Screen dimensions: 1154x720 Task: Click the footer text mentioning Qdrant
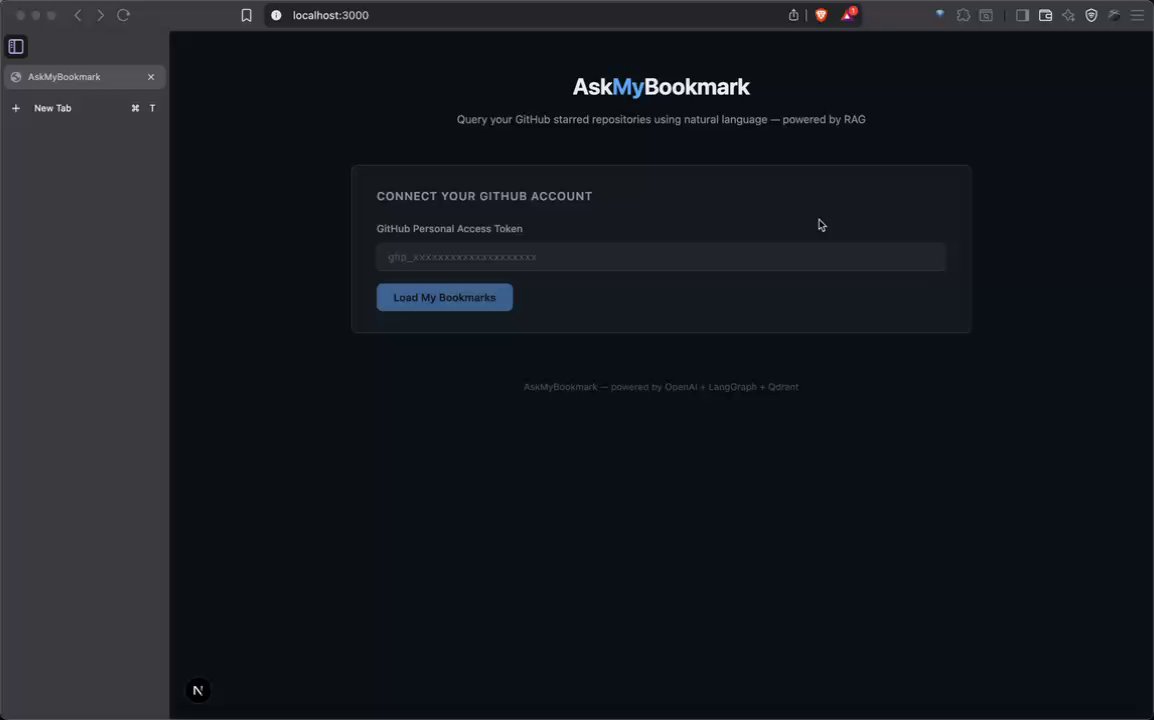[661, 387]
